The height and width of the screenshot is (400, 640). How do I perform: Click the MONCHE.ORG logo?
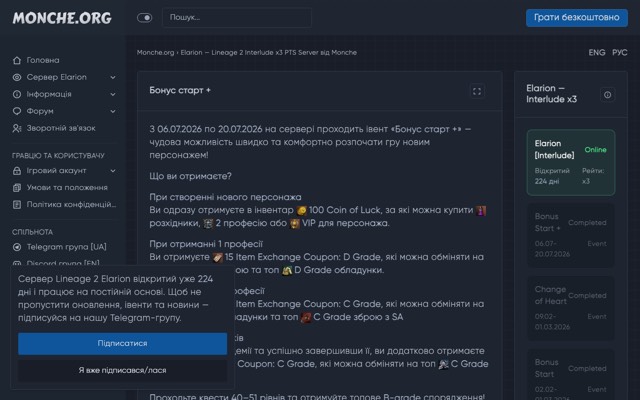62,18
